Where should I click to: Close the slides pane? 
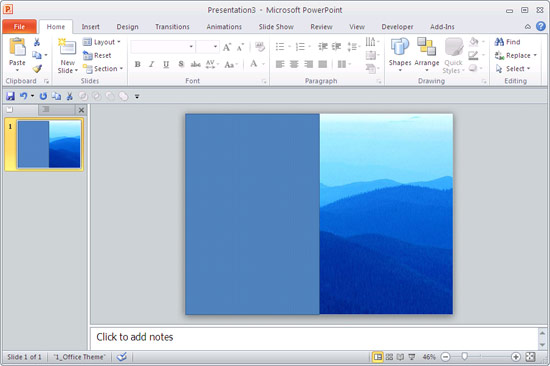tap(81, 110)
